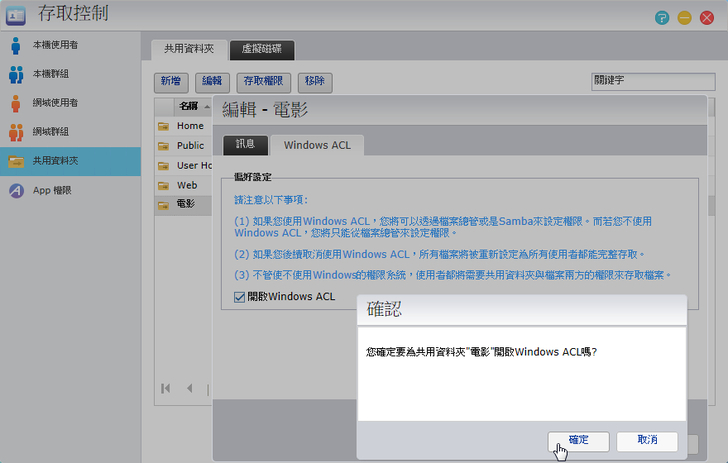The width and height of the screenshot is (728, 463).
Task: Click the minimize yellow window button
Action: [x=684, y=18]
